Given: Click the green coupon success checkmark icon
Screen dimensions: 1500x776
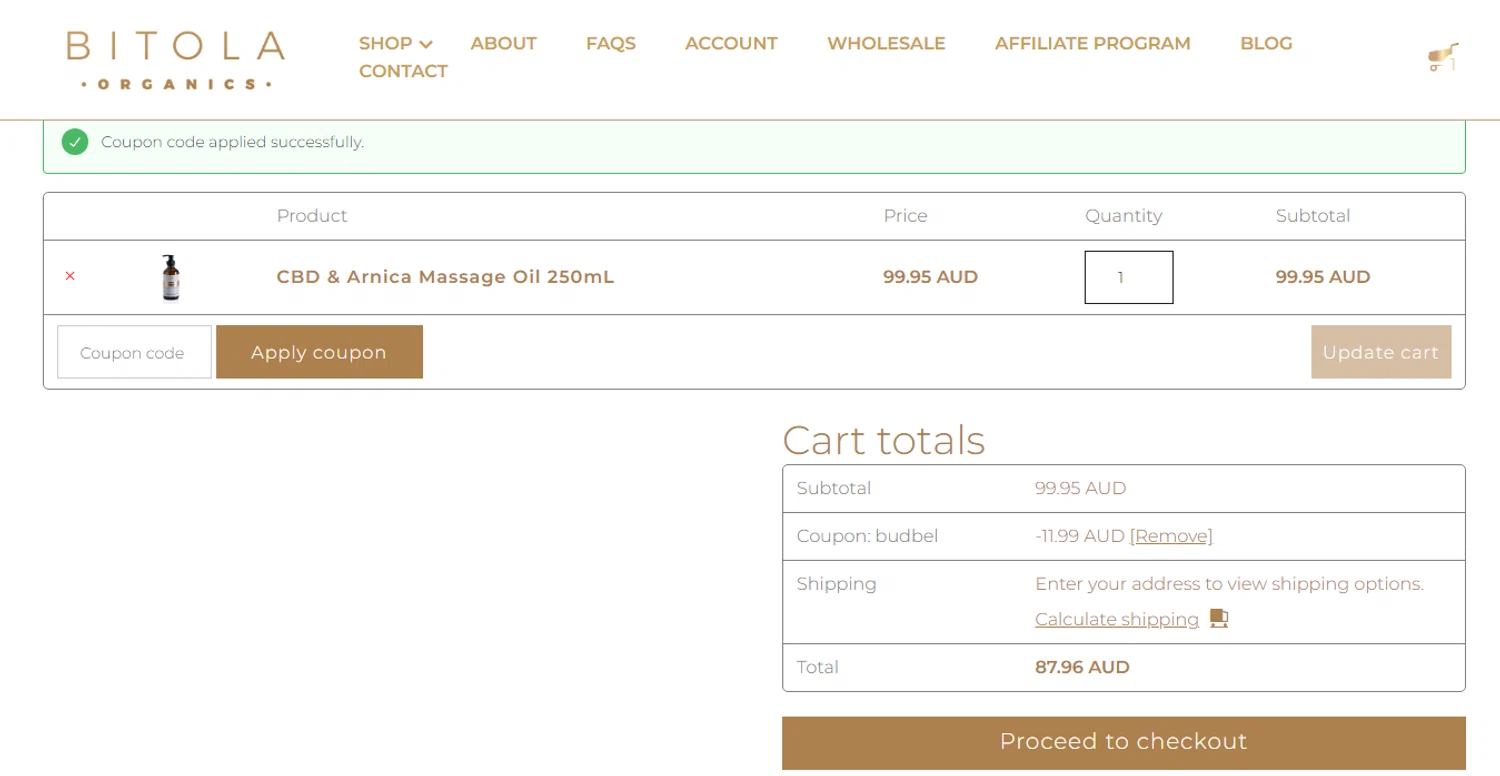Looking at the screenshot, I should [75, 142].
